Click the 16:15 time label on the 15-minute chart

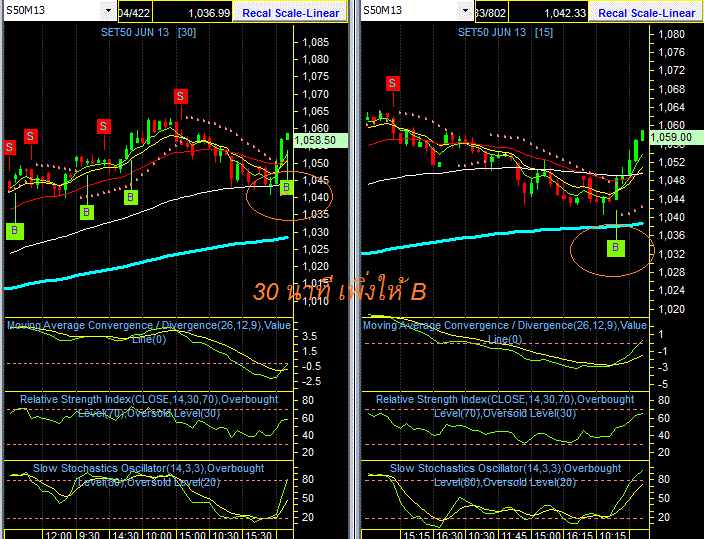pyautogui.click(x=579, y=535)
